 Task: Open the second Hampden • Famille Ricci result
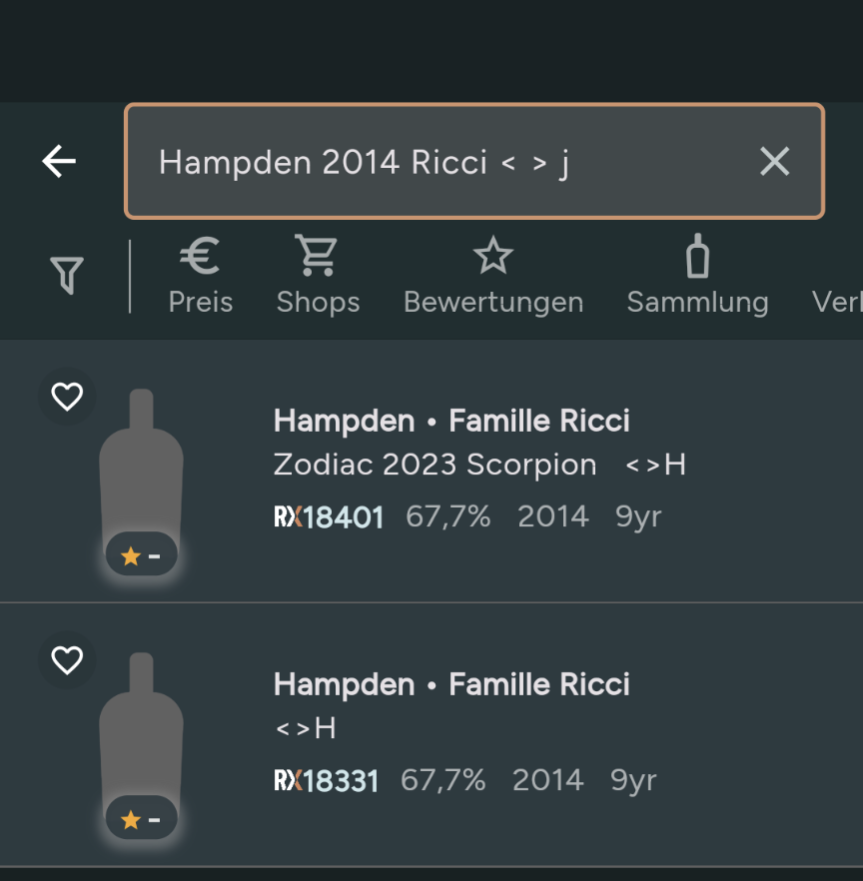point(451,685)
